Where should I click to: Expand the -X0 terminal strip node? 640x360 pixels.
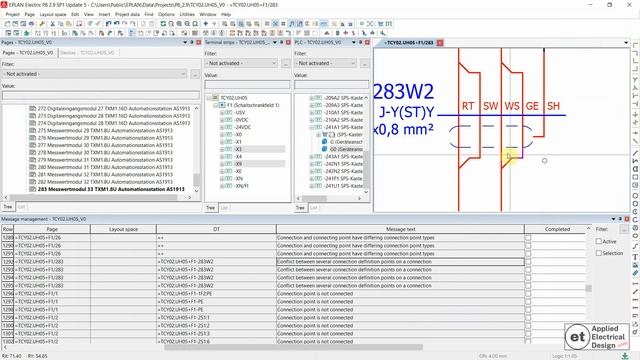(222, 135)
